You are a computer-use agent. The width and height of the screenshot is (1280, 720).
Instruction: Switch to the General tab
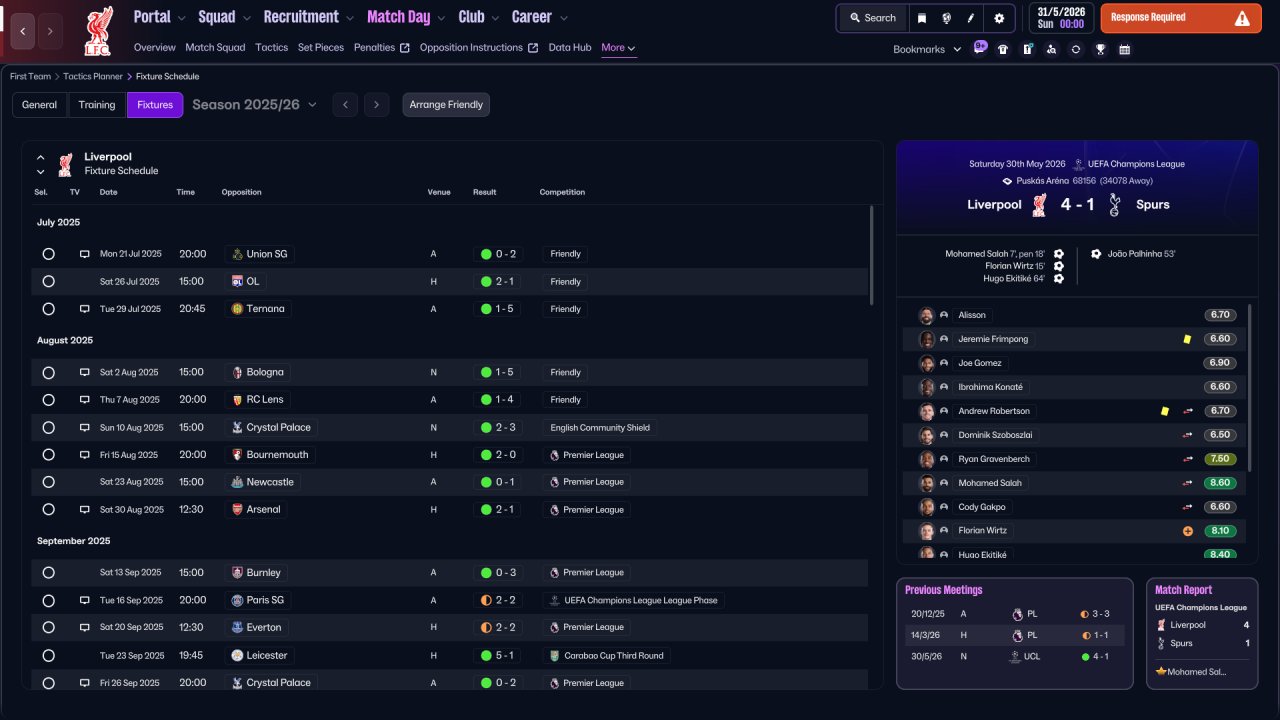[x=40, y=105]
